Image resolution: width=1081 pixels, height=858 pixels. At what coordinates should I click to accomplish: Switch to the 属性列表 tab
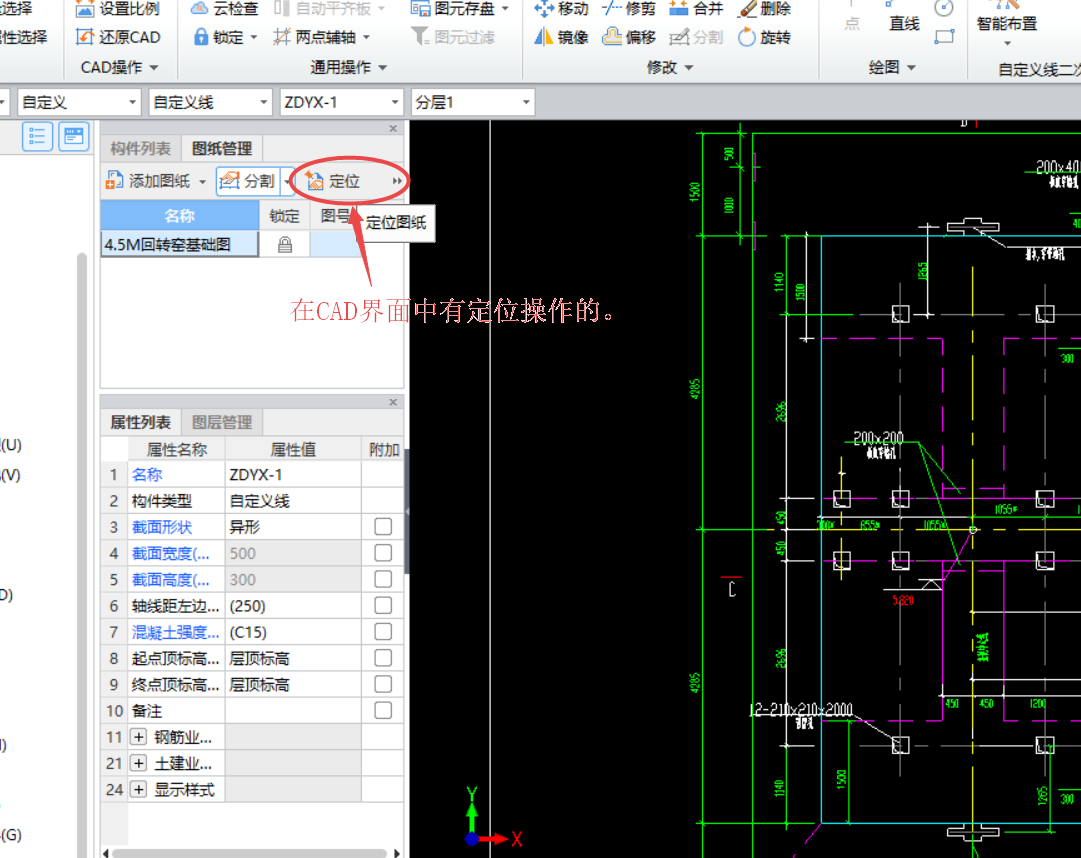[141, 422]
